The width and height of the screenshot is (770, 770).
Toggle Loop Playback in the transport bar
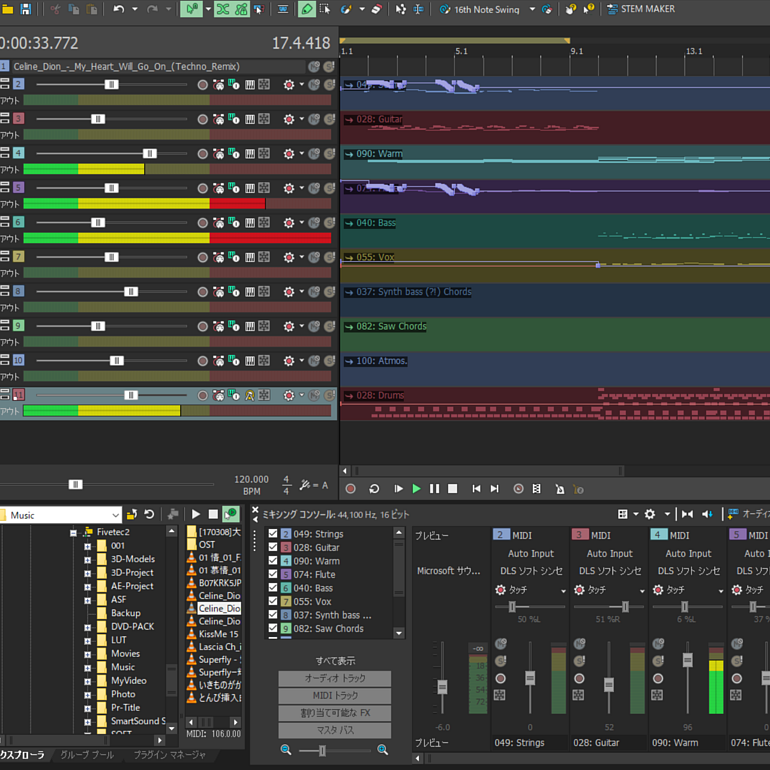tap(374, 489)
